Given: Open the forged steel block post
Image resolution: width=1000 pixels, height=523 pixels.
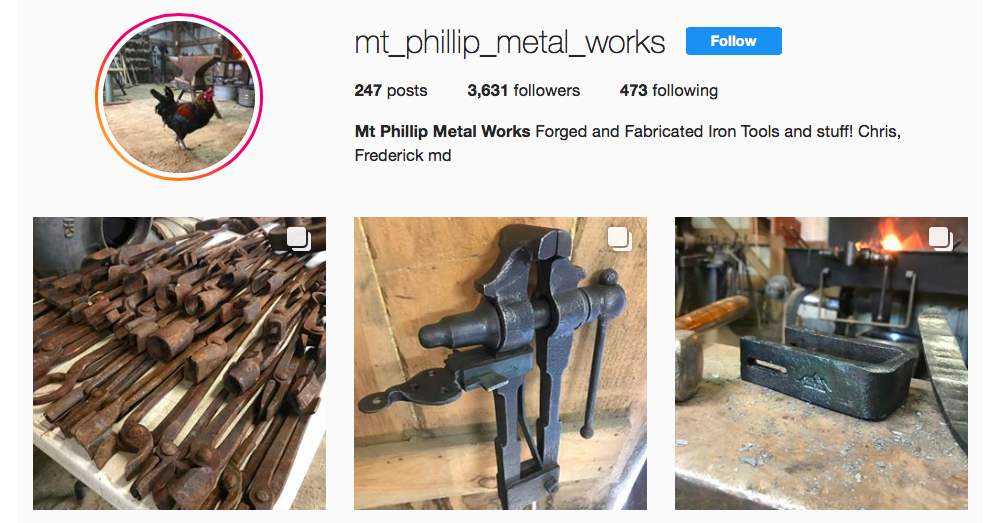Looking at the screenshot, I should (x=821, y=363).
